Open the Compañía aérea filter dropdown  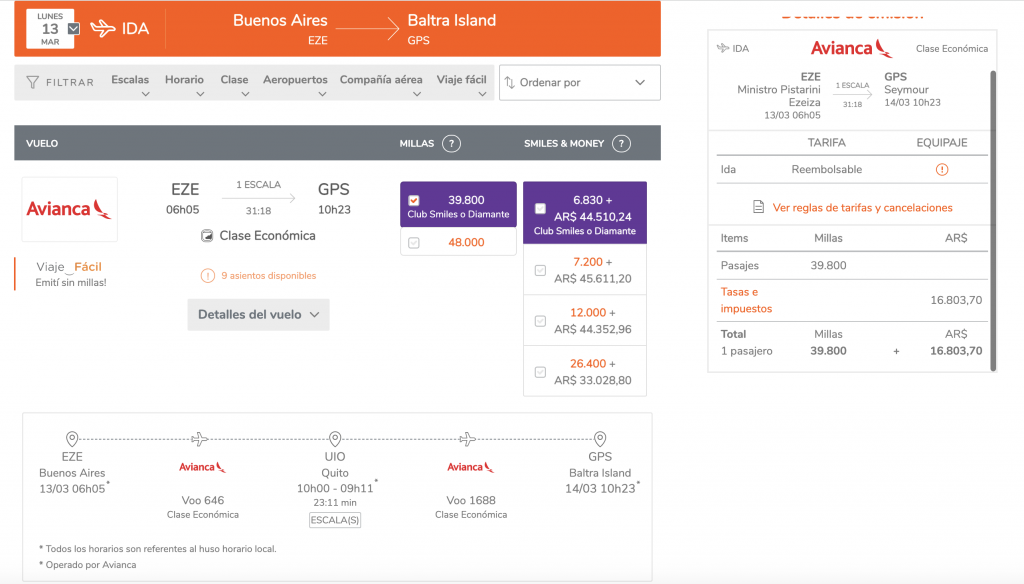(381, 84)
